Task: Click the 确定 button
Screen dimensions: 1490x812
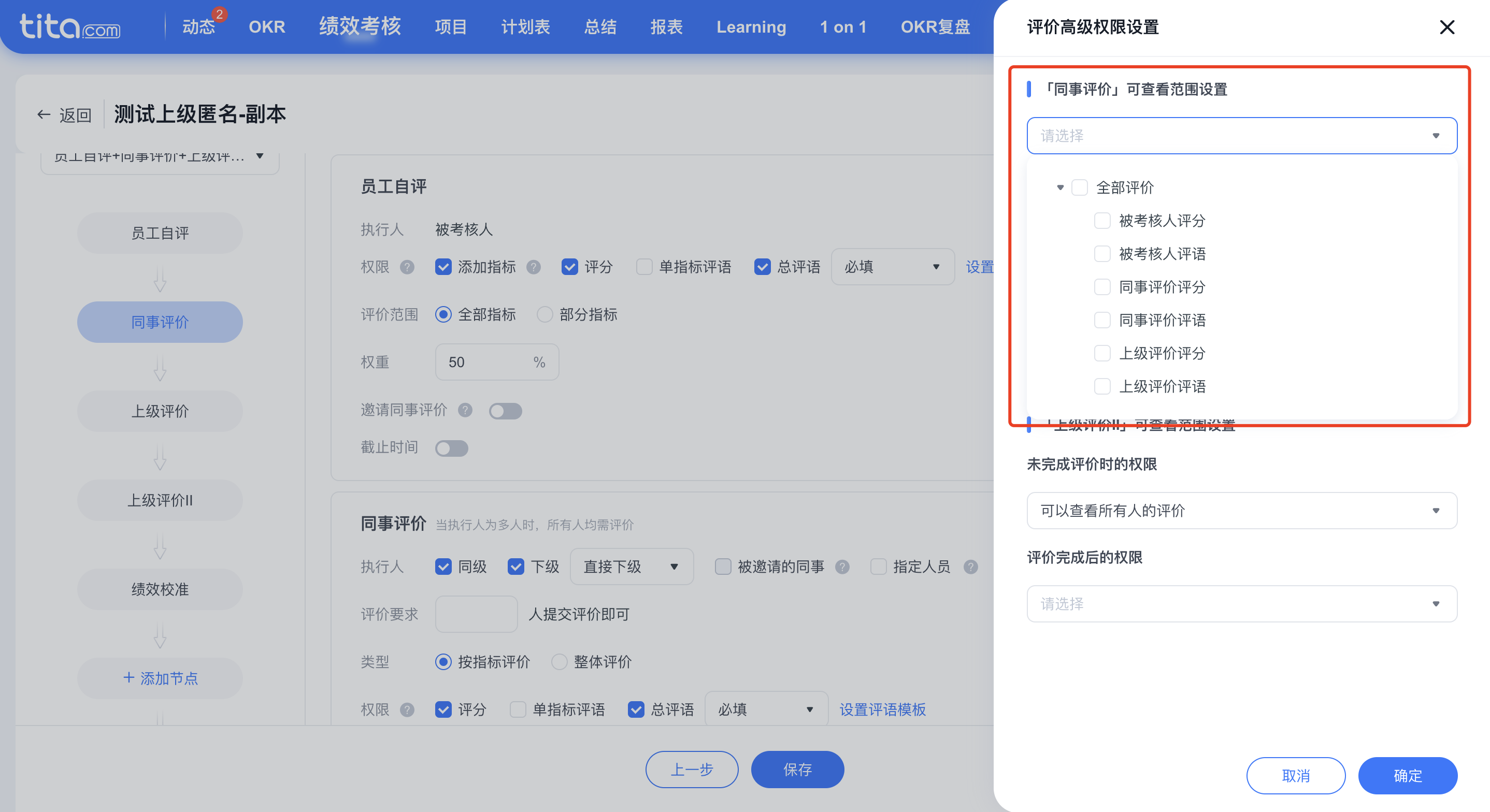Action: pyautogui.click(x=1407, y=776)
